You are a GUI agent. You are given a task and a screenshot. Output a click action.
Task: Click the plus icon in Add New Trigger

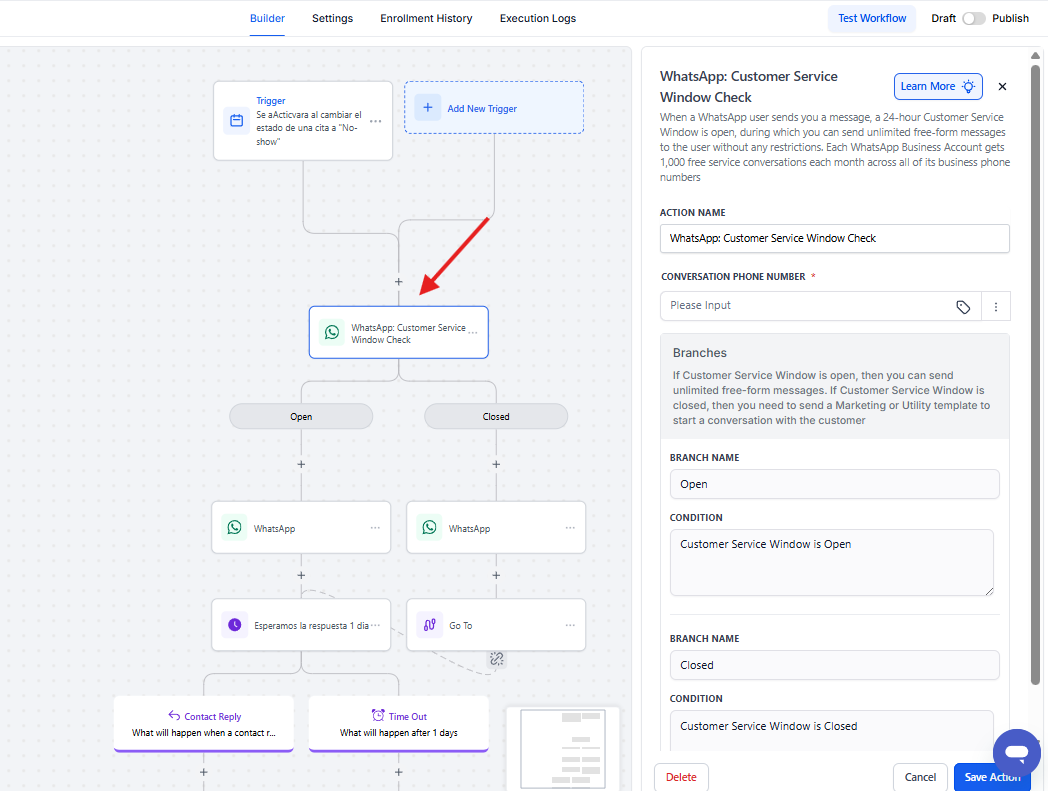pos(427,108)
